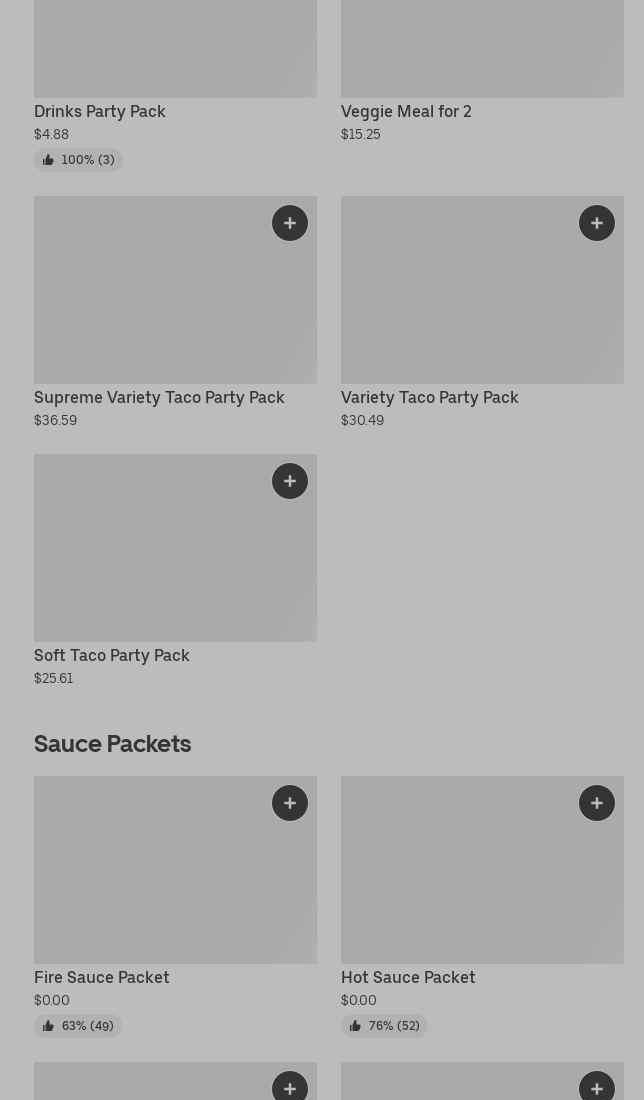Tap Fire Sauce Packet 63% rating badge
Viewport: 644px width, 1100px height.
(78, 1026)
